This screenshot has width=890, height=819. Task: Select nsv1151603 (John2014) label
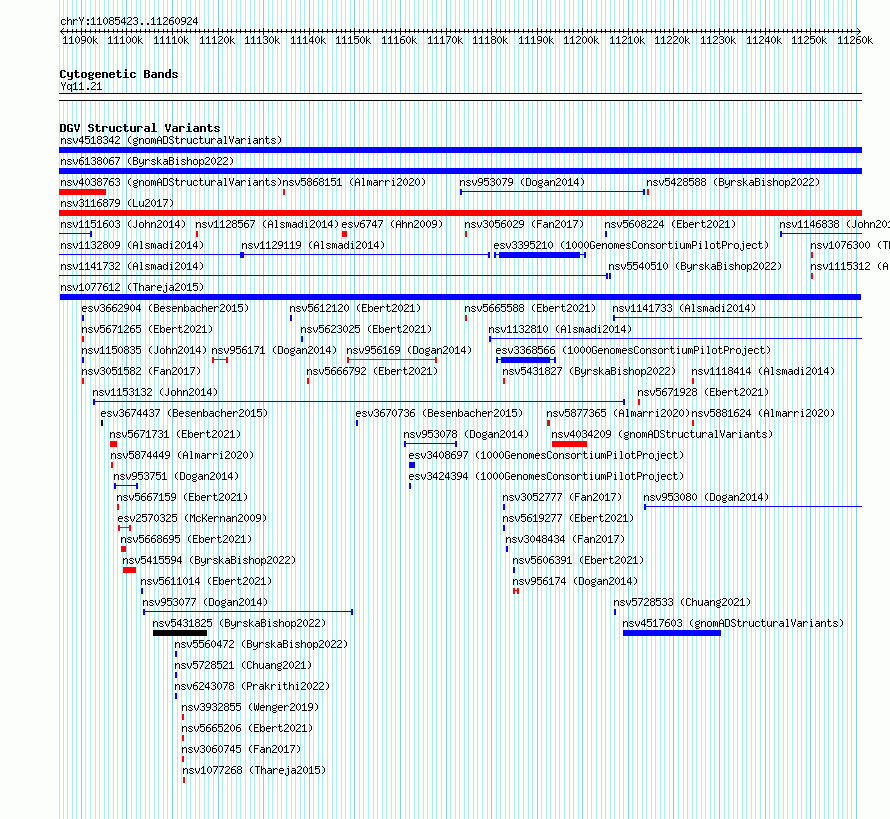(x=123, y=224)
